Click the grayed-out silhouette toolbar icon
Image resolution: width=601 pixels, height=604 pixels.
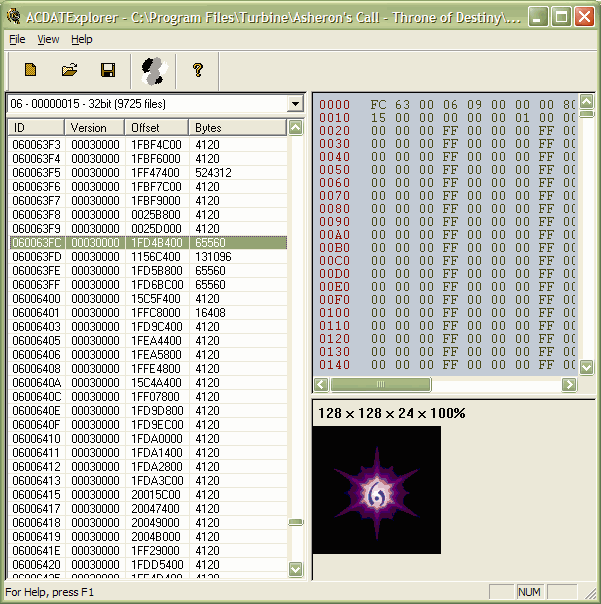pyautogui.click(x=153, y=70)
